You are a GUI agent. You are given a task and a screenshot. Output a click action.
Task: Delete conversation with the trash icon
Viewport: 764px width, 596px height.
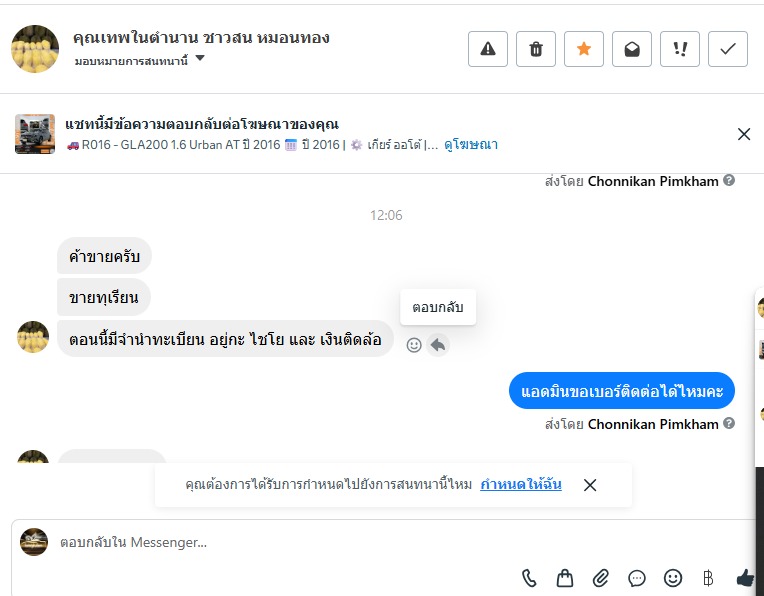pos(536,49)
